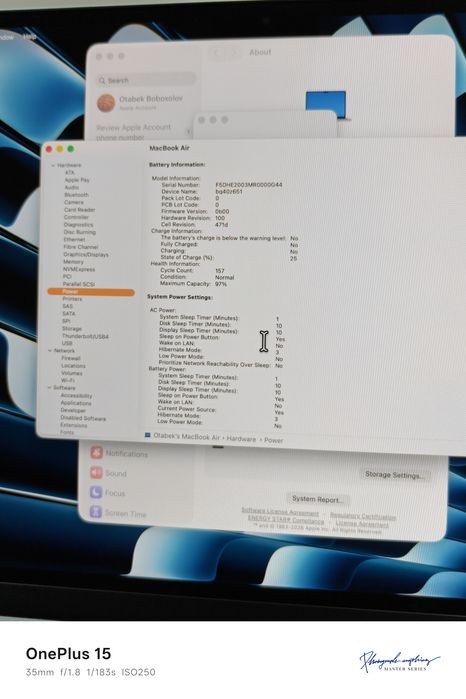Click the Storage Settings... button
The image size is (466, 699).
[394, 475]
